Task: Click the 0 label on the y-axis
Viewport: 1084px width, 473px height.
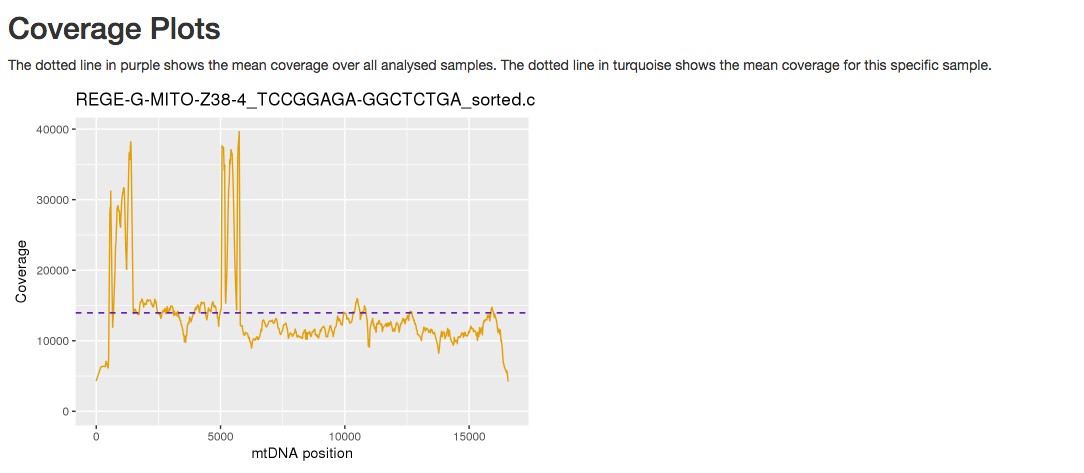Action: pyautogui.click(x=66, y=411)
